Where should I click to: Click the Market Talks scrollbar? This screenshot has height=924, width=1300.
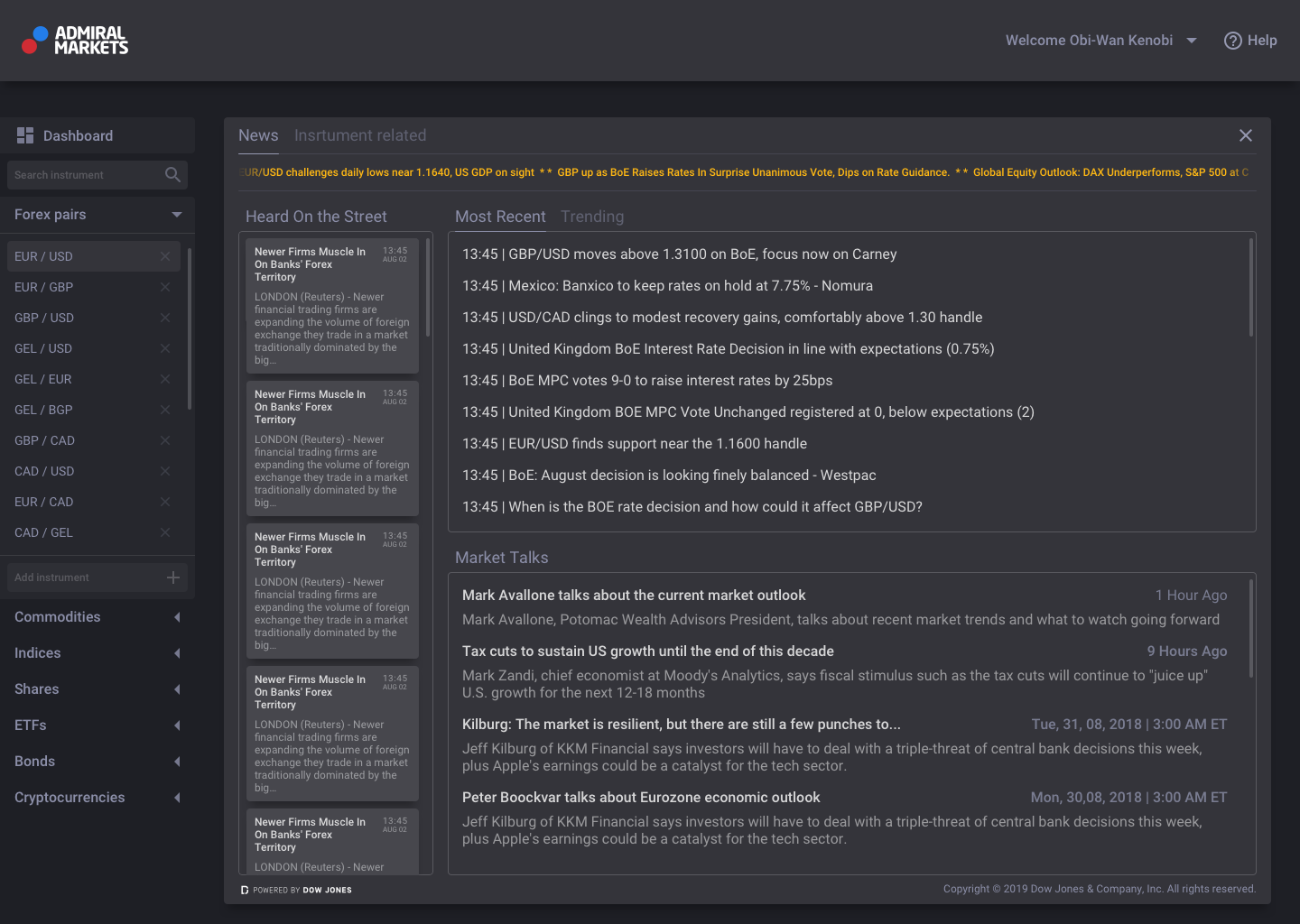(1251, 628)
